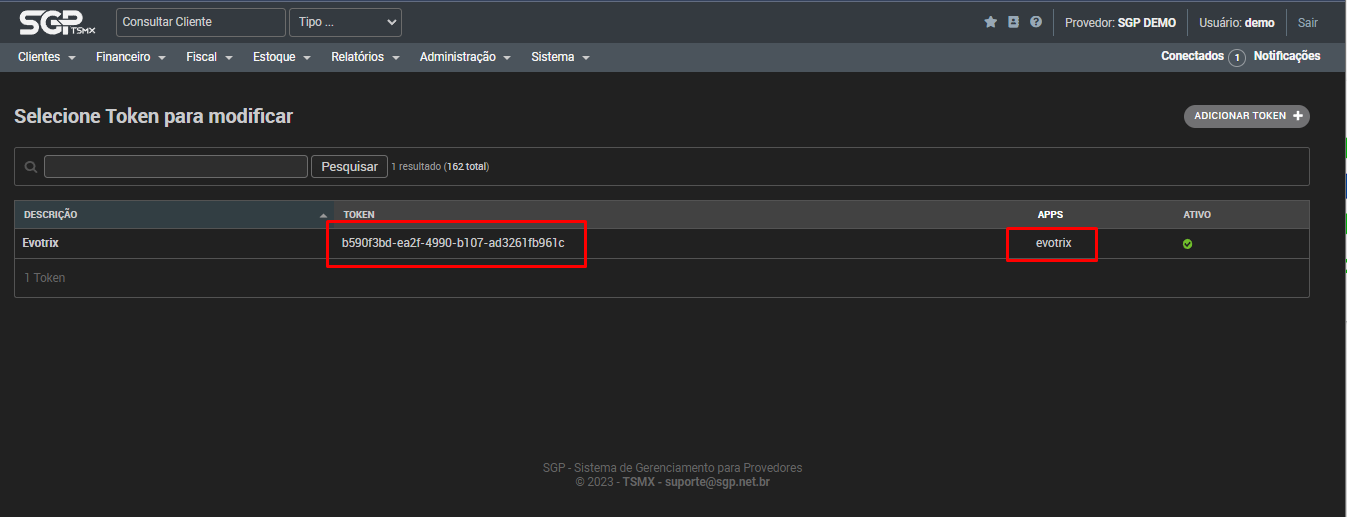Open the Sistema menu
This screenshot has height=517, width=1347.
click(x=560, y=57)
